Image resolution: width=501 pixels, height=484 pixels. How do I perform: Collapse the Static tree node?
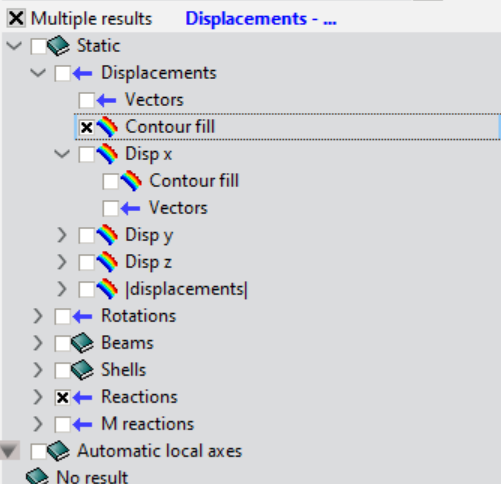(14, 46)
